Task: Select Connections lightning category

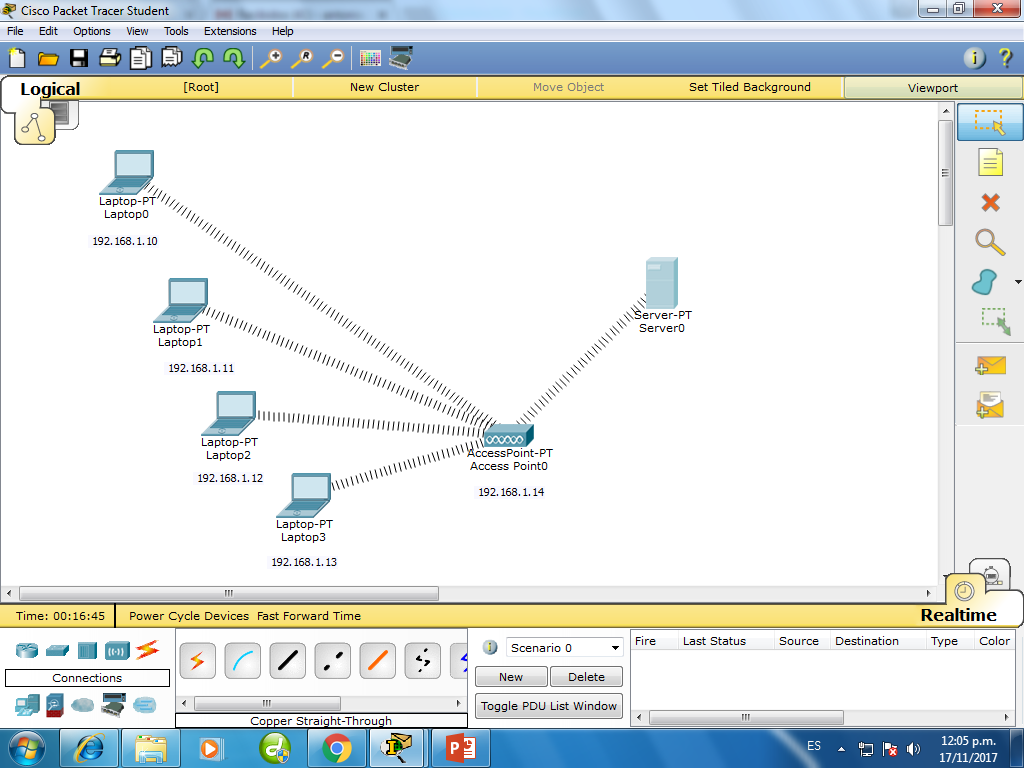Action: pyautogui.click(x=148, y=650)
